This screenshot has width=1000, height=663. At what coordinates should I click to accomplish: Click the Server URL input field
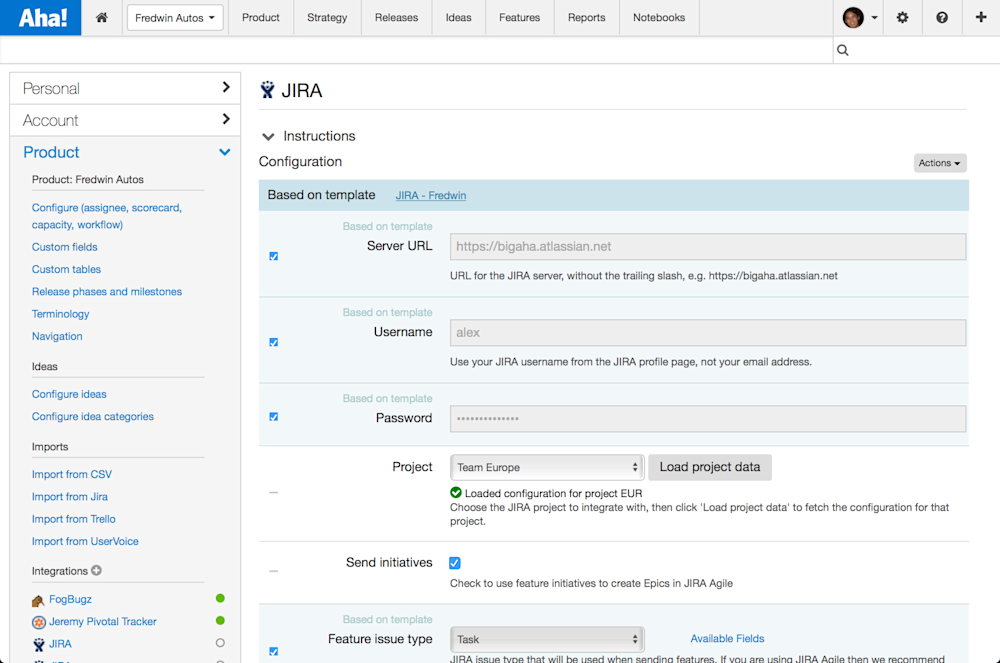pos(708,247)
